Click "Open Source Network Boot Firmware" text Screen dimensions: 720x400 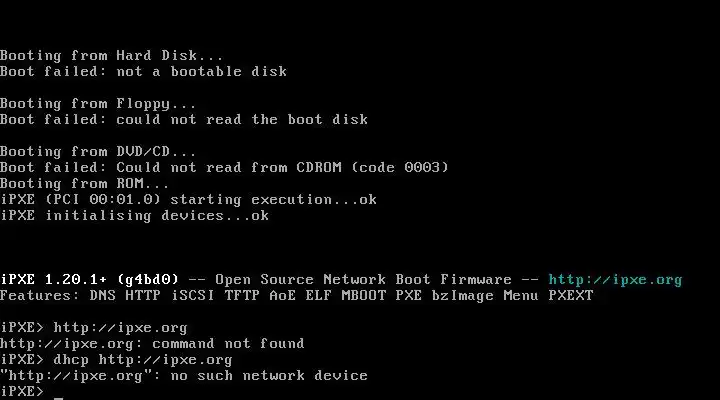363,280
